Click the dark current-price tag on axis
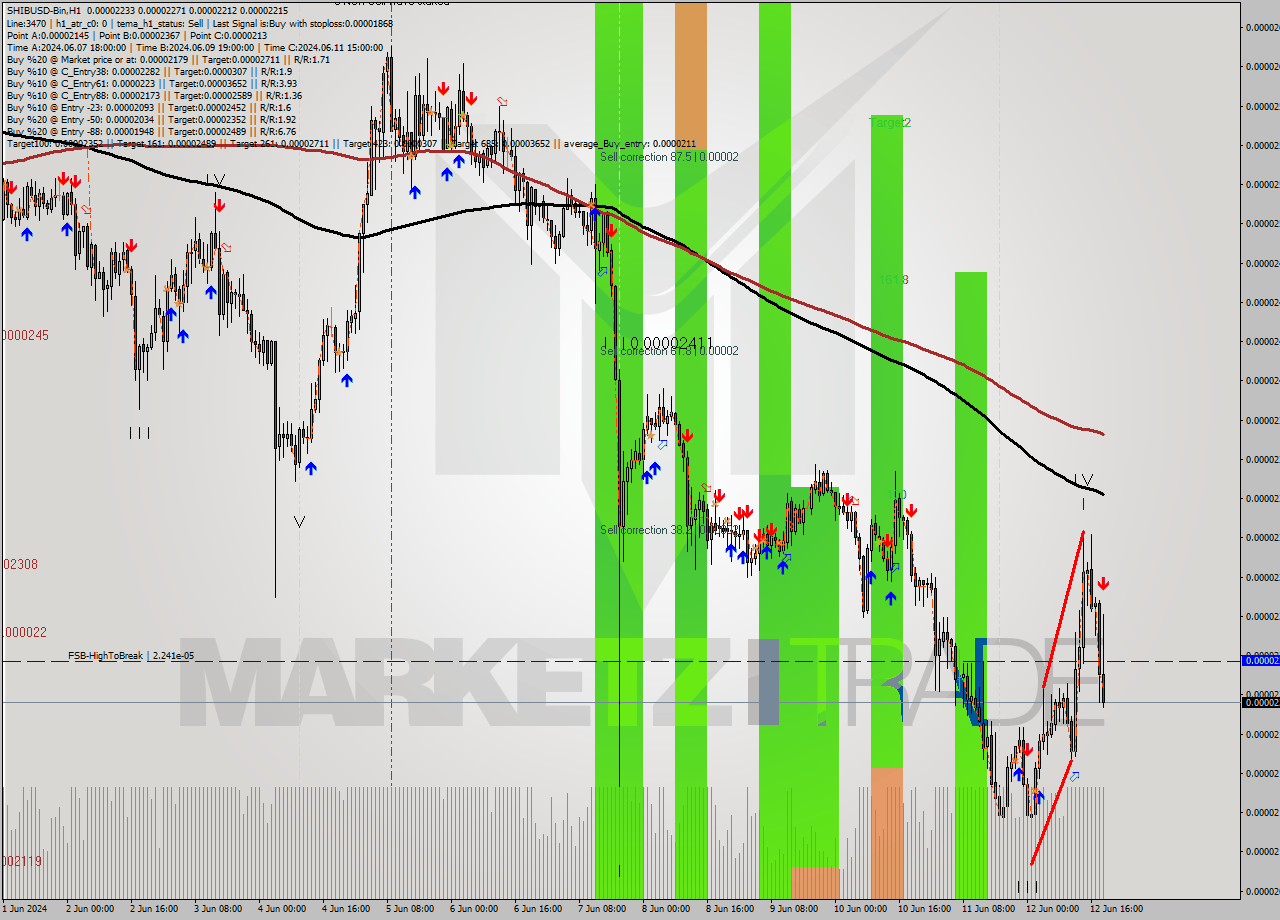Screen dimensions: 1280x920 point(1260,702)
